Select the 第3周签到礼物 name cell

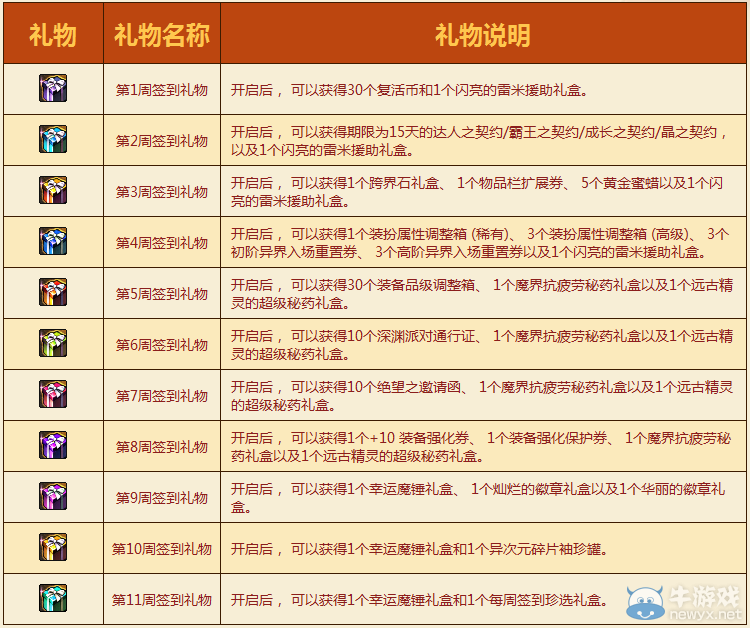pyautogui.click(x=162, y=191)
